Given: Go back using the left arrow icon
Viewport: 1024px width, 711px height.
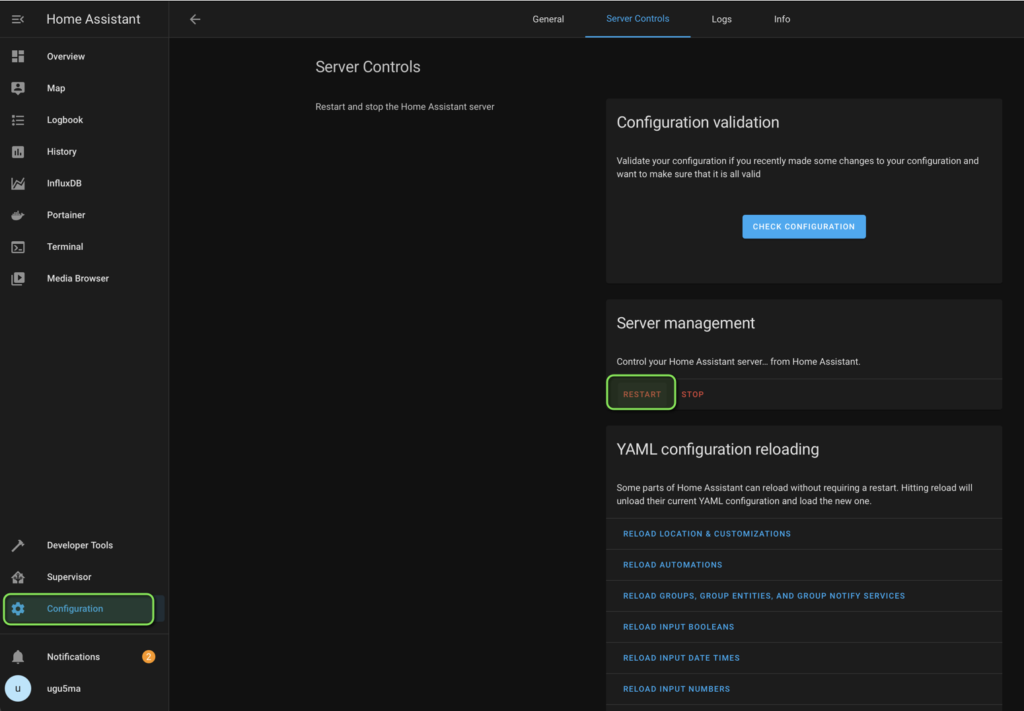Looking at the screenshot, I should pos(195,20).
